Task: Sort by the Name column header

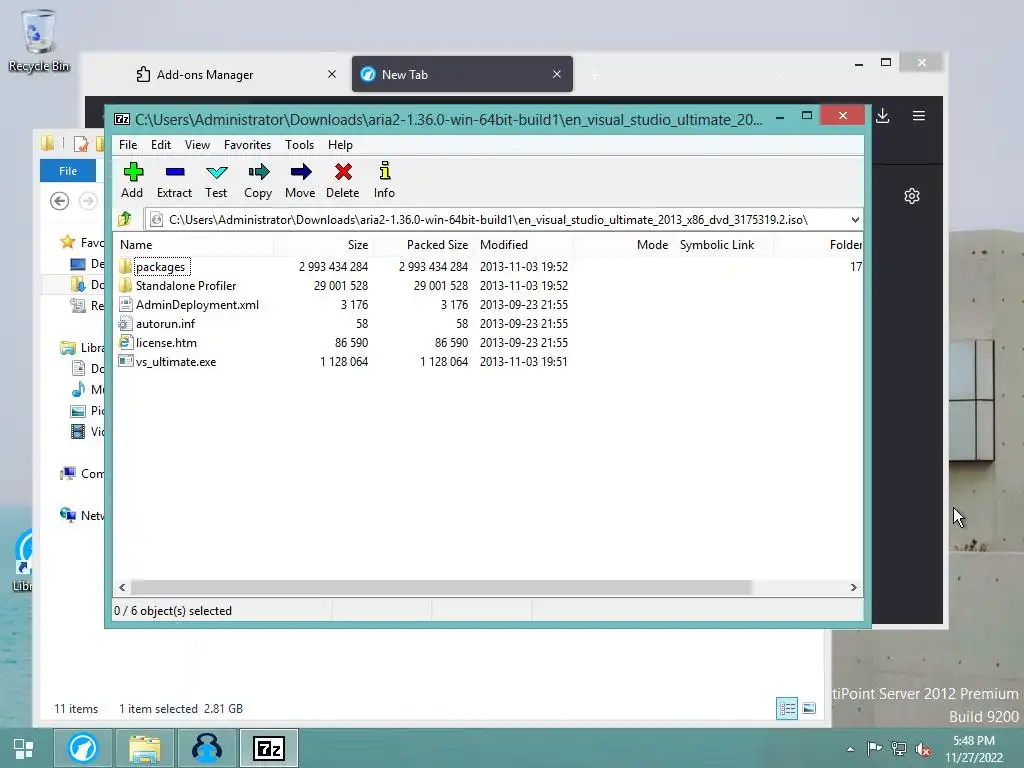Action: [x=195, y=245]
